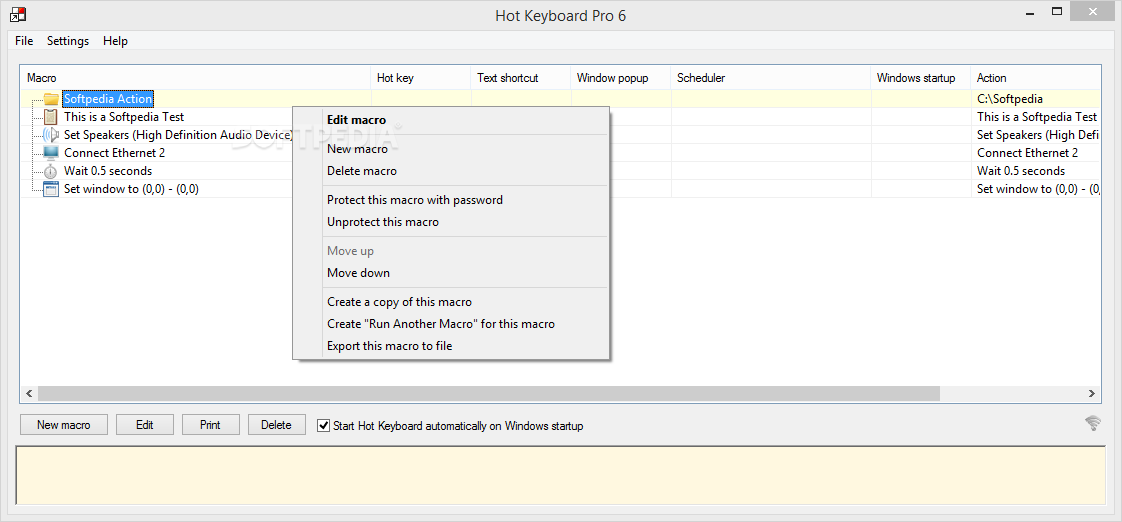The image size is (1122, 522).
Task: Click the Macro column header
Action: pos(195,78)
